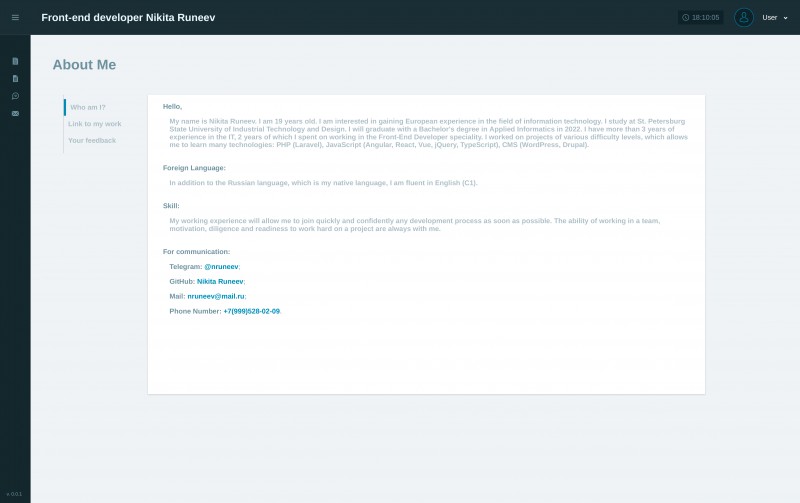Image resolution: width=800 pixels, height=503 pixels.
Task: Click the "Foreign Language:" heading
Action: 194,168
